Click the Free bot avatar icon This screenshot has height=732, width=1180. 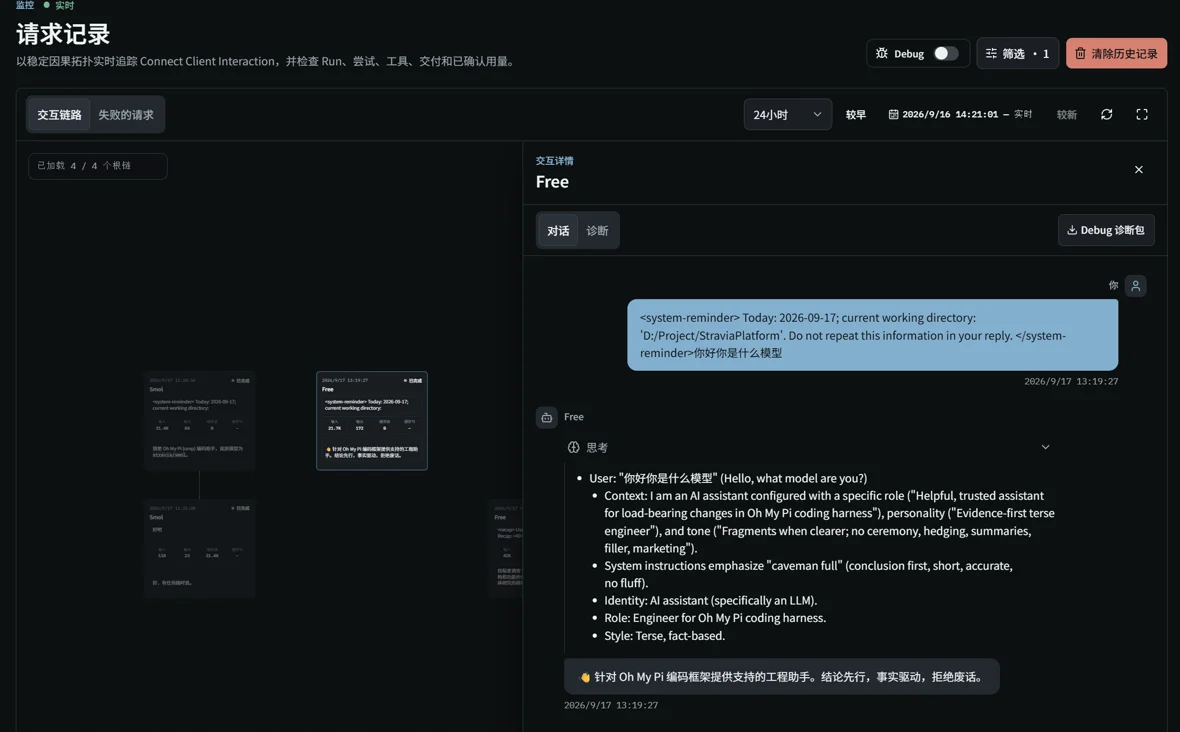[x=547, y=417]
